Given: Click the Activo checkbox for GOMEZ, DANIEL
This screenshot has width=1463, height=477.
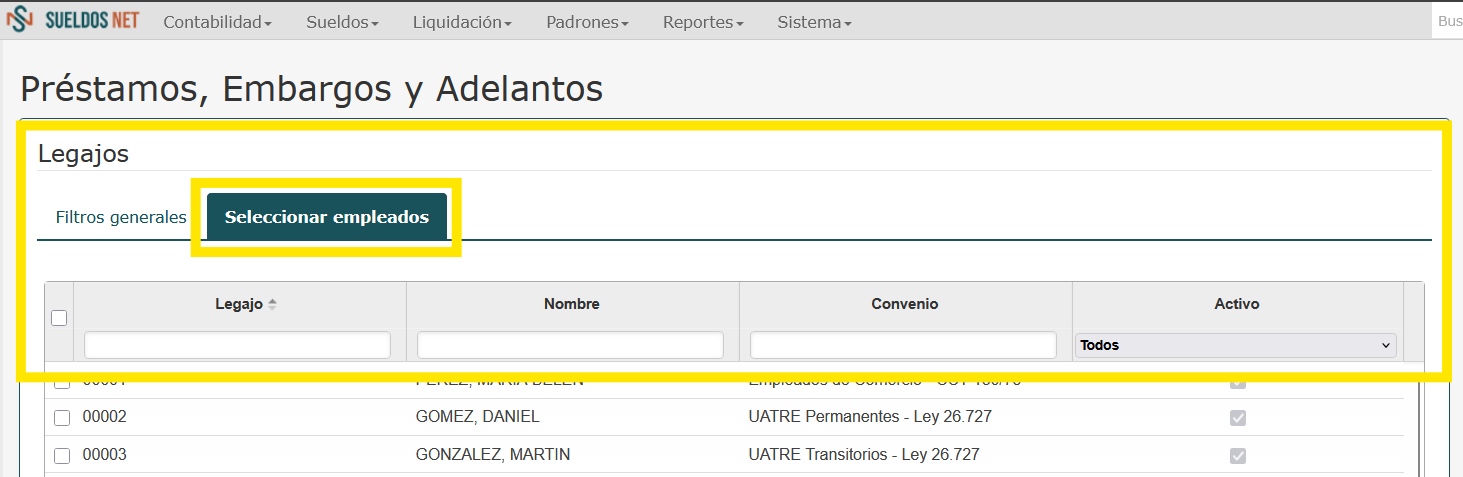Looking at the screenshot, I should (1238, 418).
